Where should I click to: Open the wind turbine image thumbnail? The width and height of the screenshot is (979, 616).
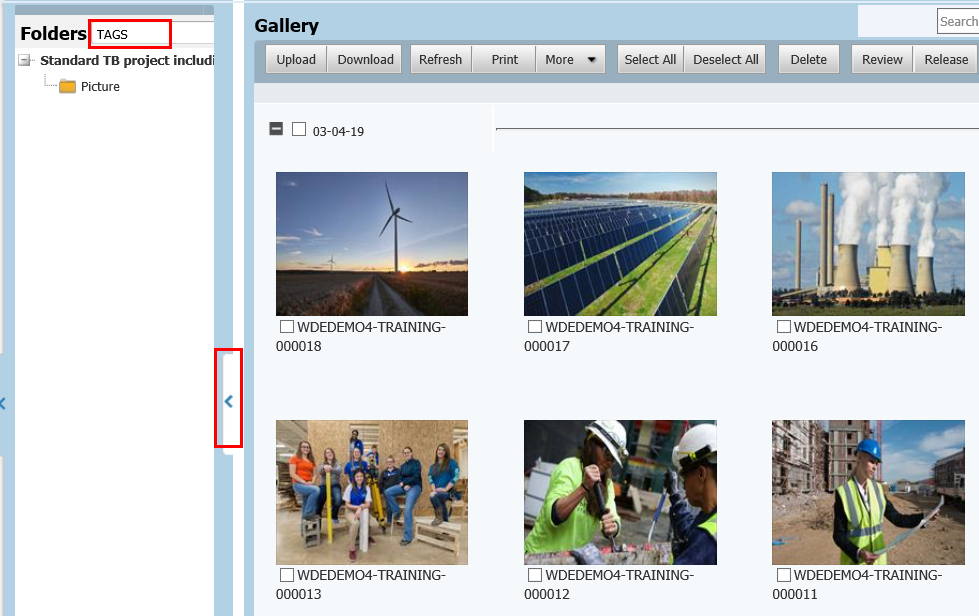371,243
